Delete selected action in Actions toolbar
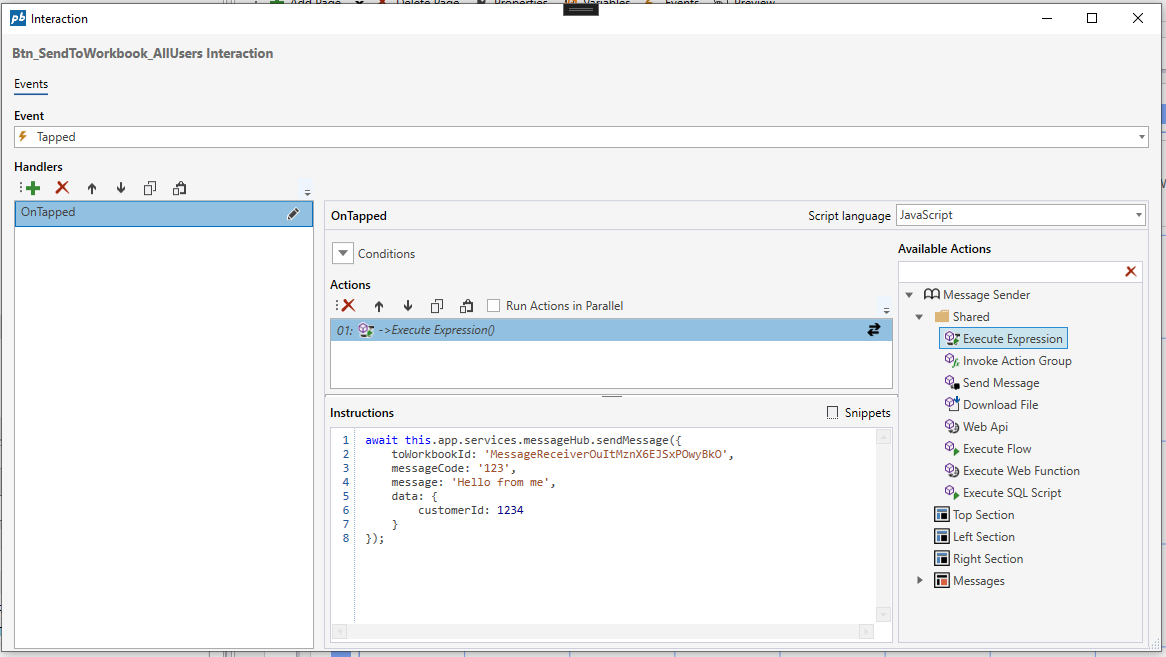1166x657 pixels. click(x=349, y=306)
